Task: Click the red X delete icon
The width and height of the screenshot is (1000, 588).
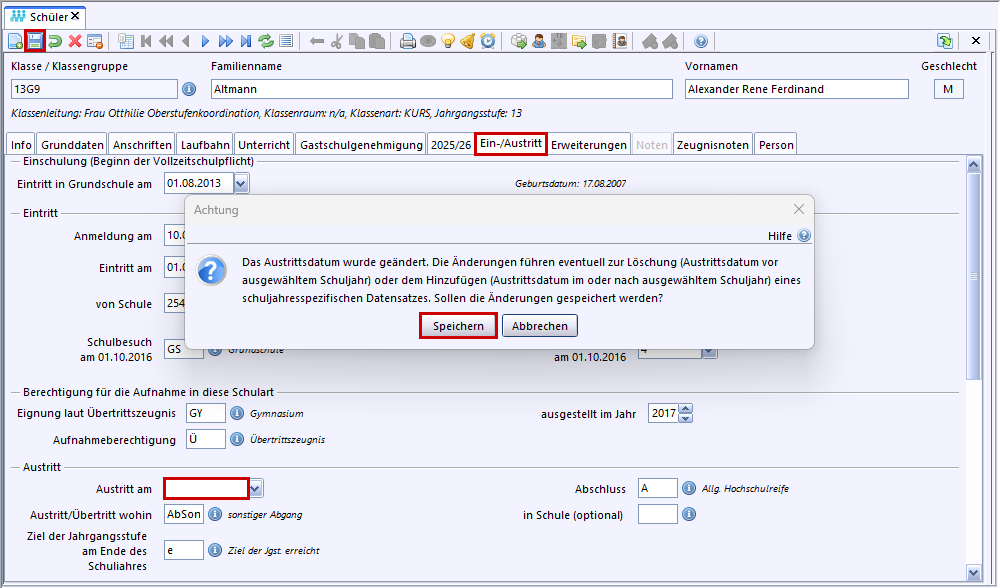Action: pos(75,41)
